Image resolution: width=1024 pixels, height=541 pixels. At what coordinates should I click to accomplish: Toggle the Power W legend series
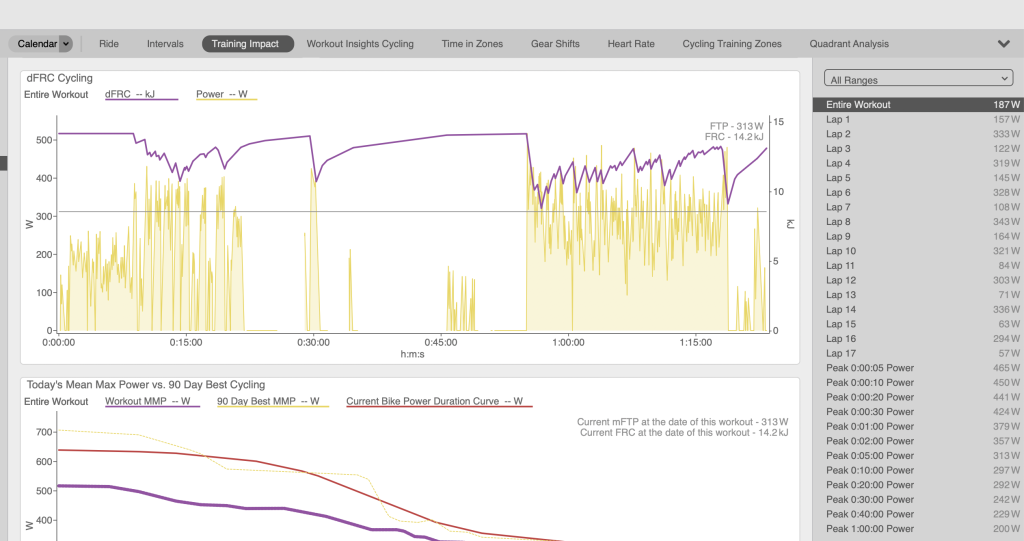pos(226,95)
